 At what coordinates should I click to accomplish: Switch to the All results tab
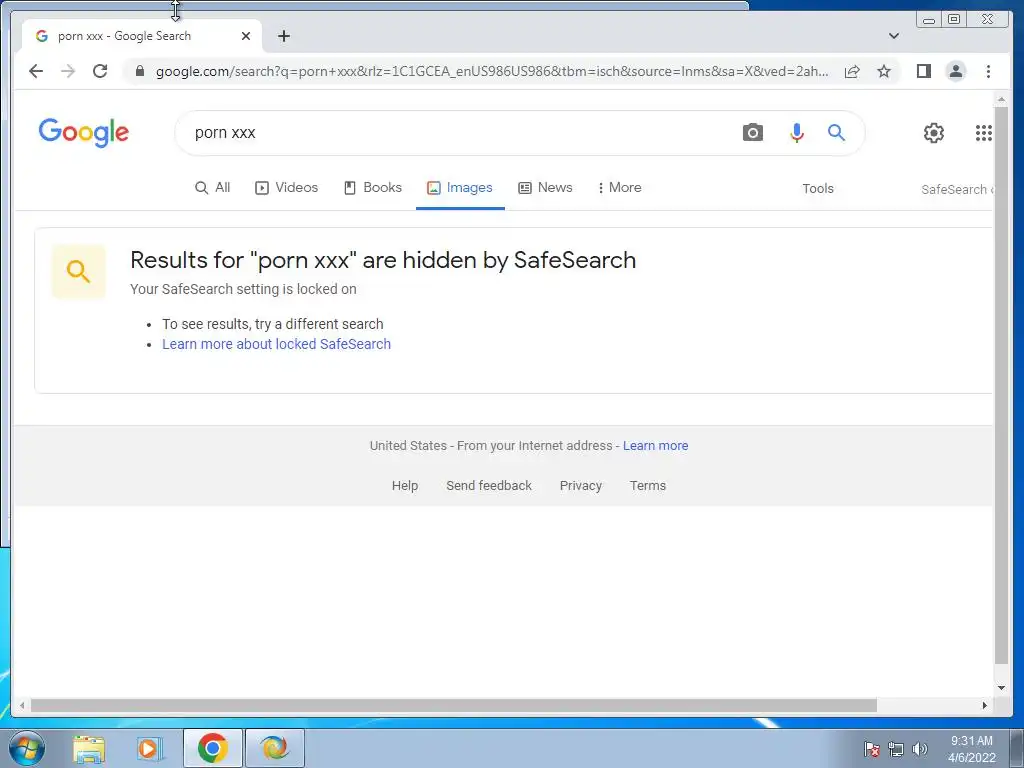[x=213, y=187]
